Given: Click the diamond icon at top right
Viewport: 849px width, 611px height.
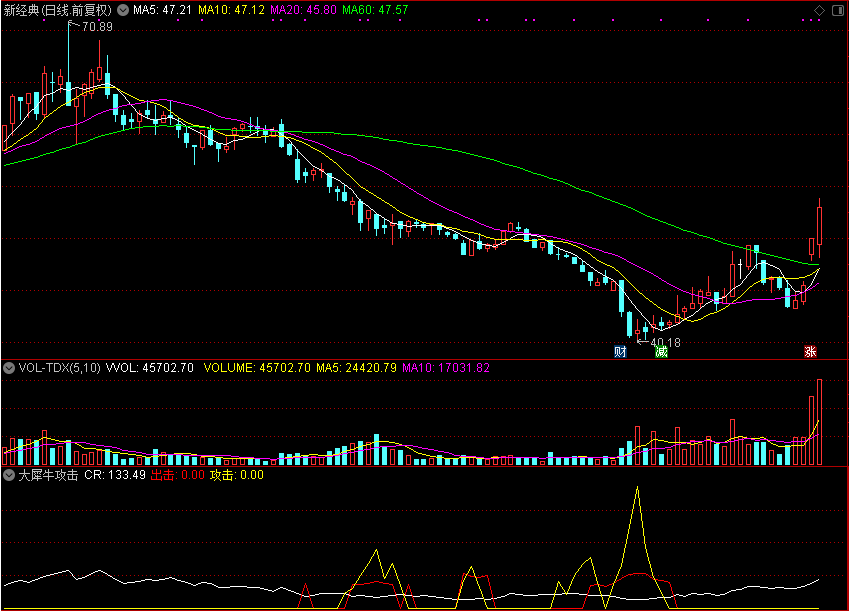Looking at the screenshot, I should [819, 10].
